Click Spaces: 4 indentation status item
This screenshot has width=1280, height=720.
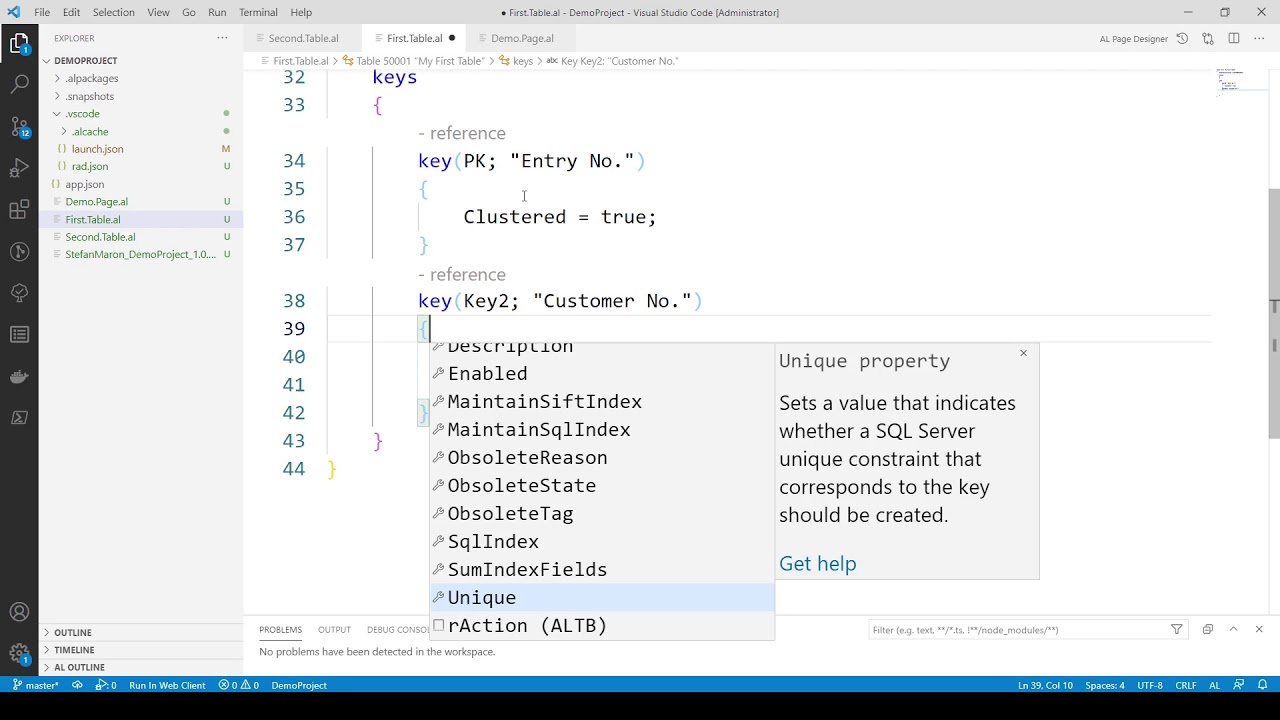click(x=1105, y=685)
